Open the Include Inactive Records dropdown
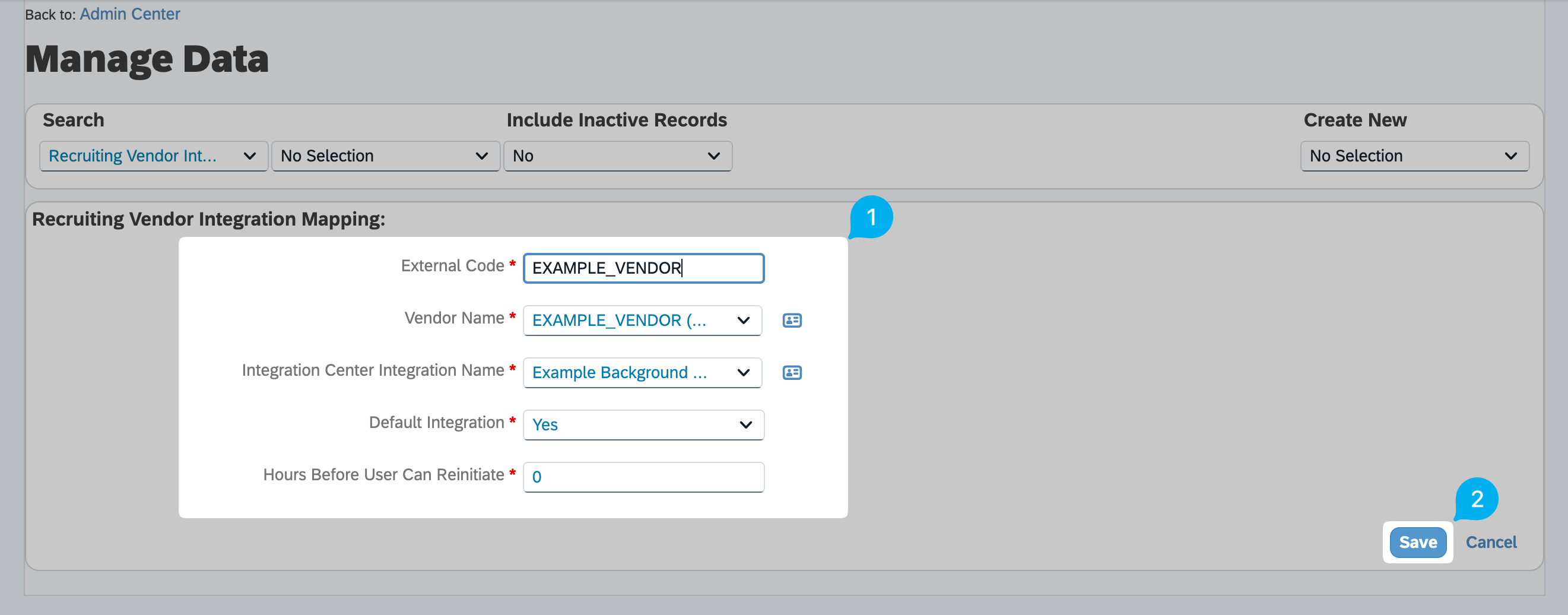 (617, 157)
